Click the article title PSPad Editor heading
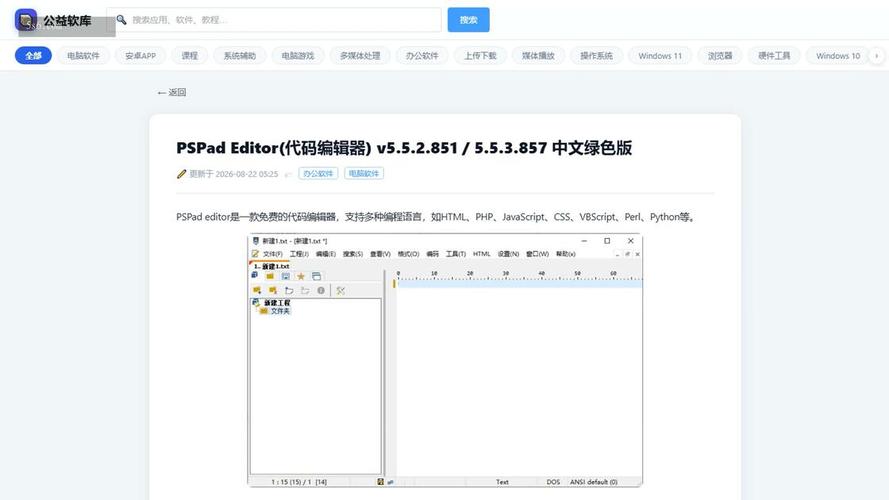Screen dimensions: 889x500 tap(404, 148)
